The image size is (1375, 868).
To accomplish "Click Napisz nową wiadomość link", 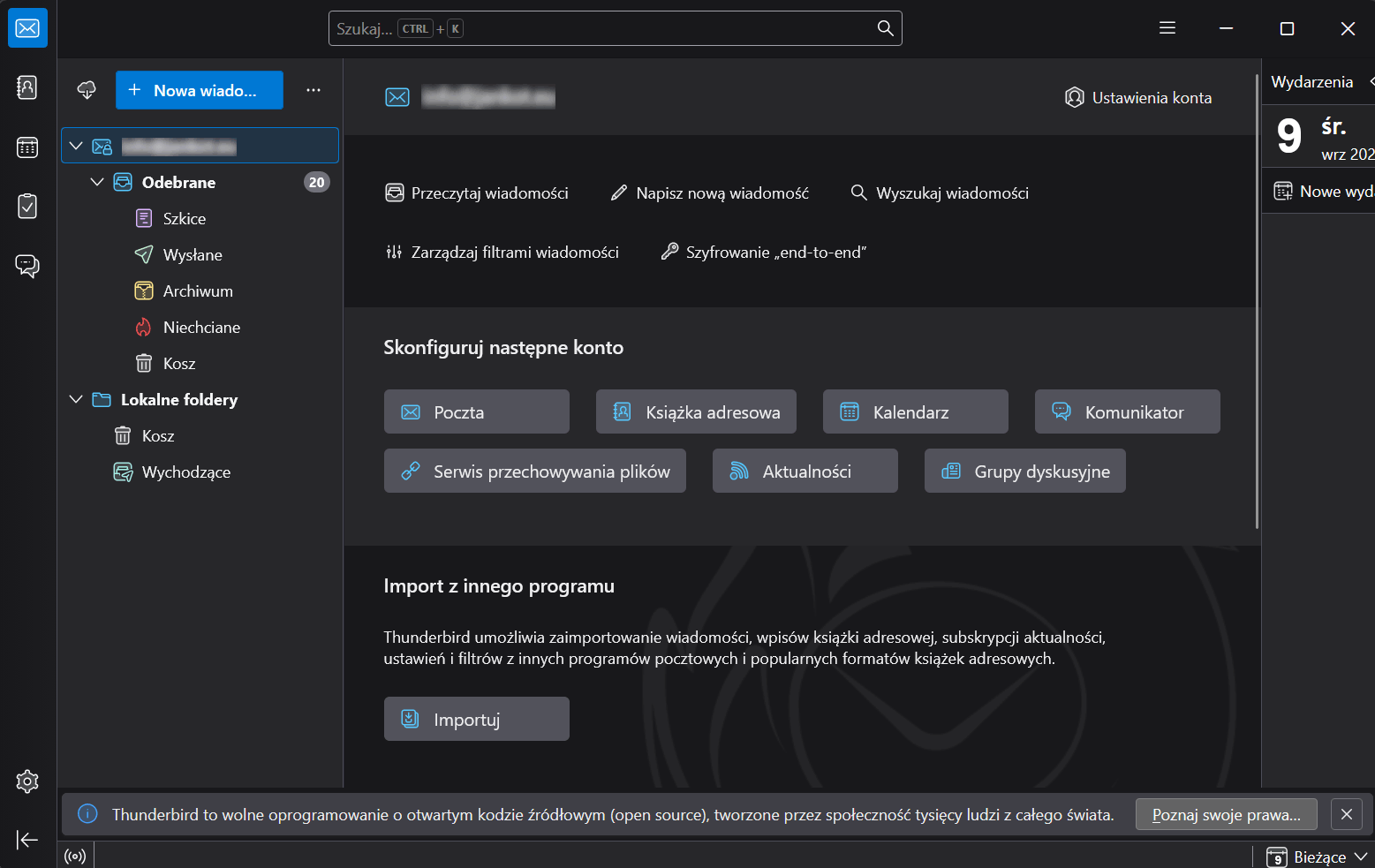I will point(710,192).
